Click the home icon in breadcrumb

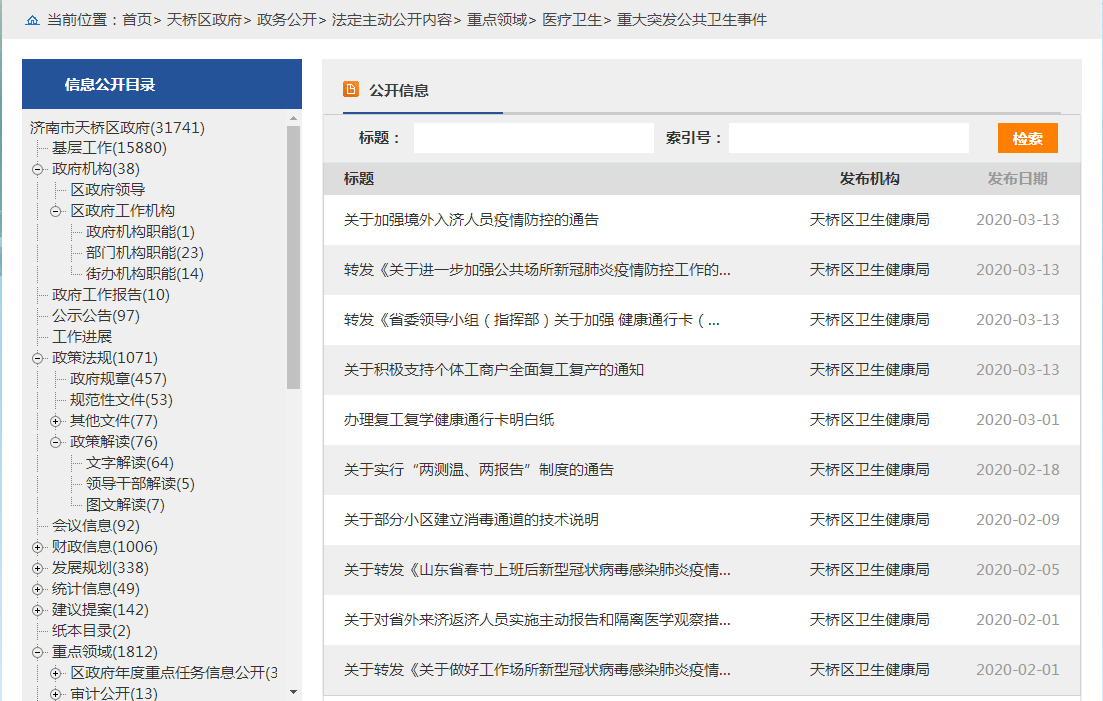coord(32,20)
